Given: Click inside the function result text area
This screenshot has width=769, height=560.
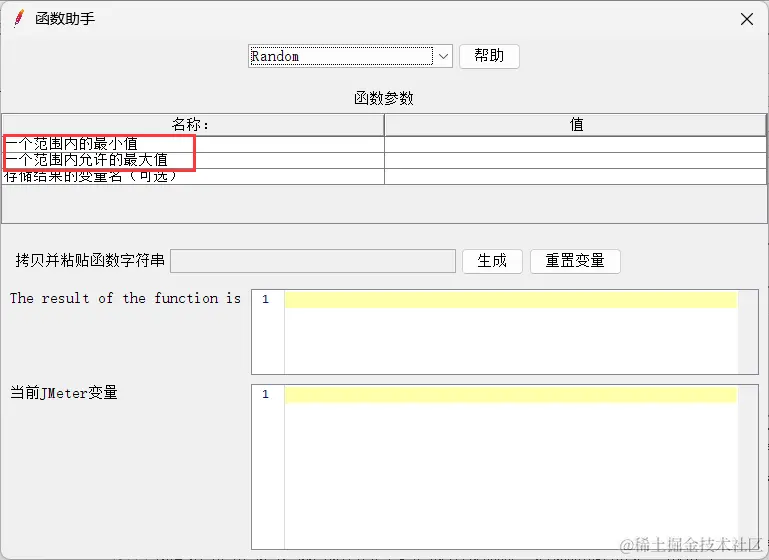Looking at the screenshot, I should (x=511, y=332).
